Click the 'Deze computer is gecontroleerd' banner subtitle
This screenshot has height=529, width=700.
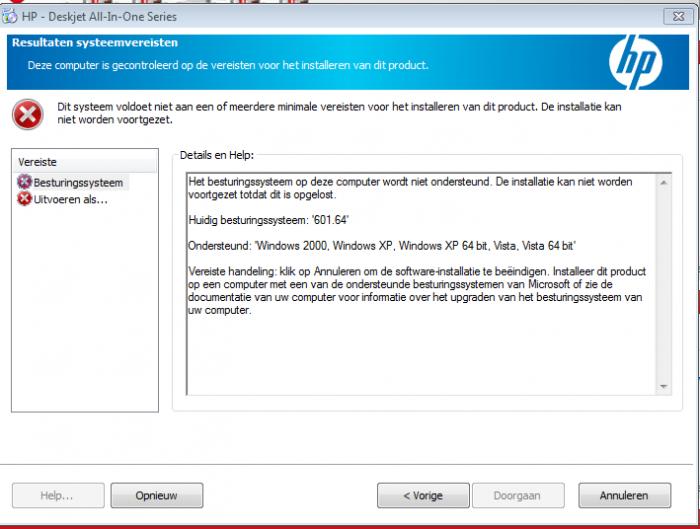228,65
